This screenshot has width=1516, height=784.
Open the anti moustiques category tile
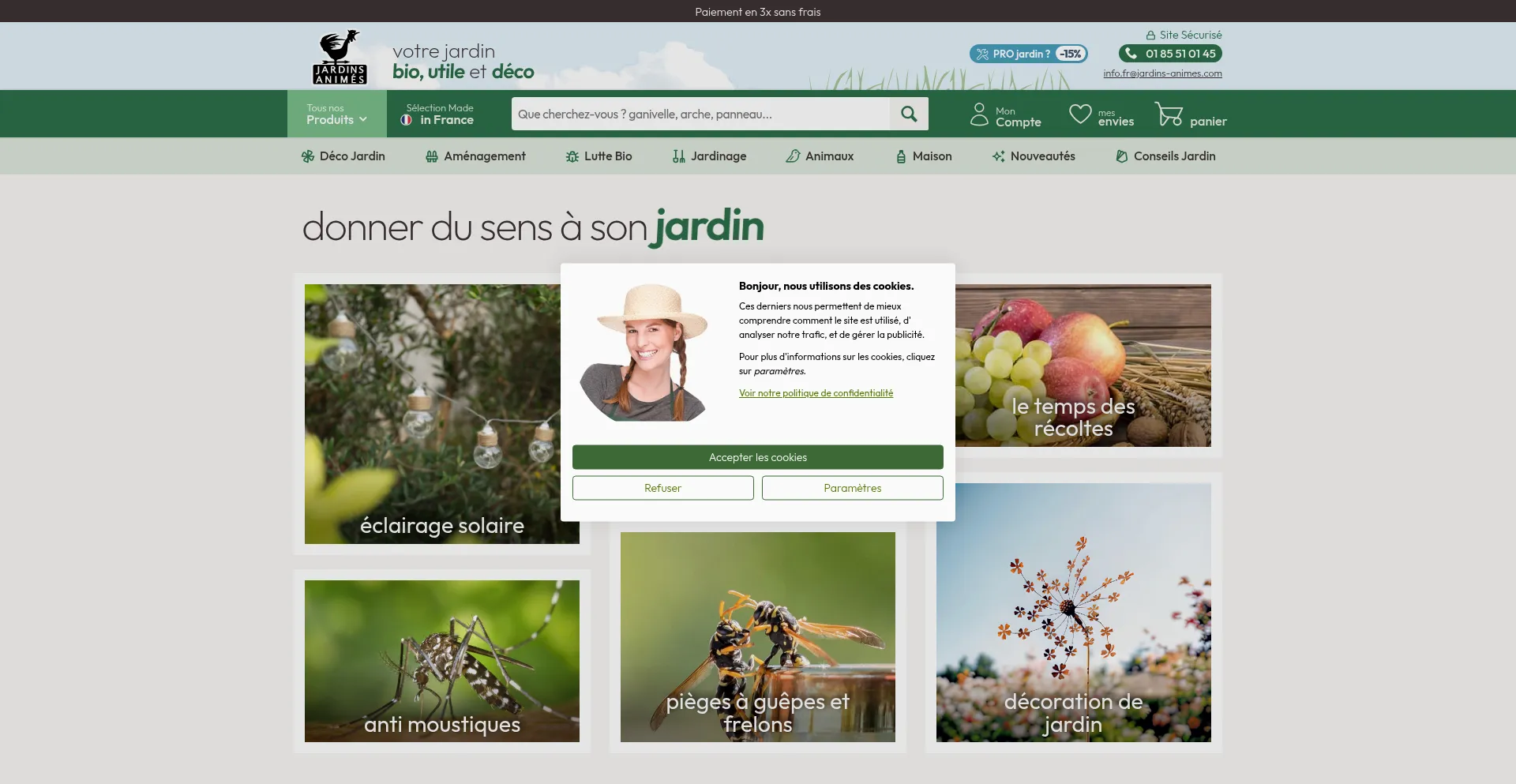coord(441,661)
